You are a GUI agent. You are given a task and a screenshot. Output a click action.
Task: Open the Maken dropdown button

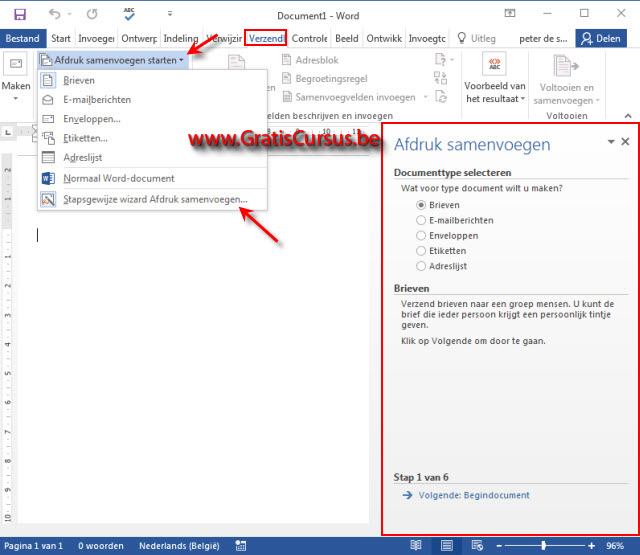(16, 78)
